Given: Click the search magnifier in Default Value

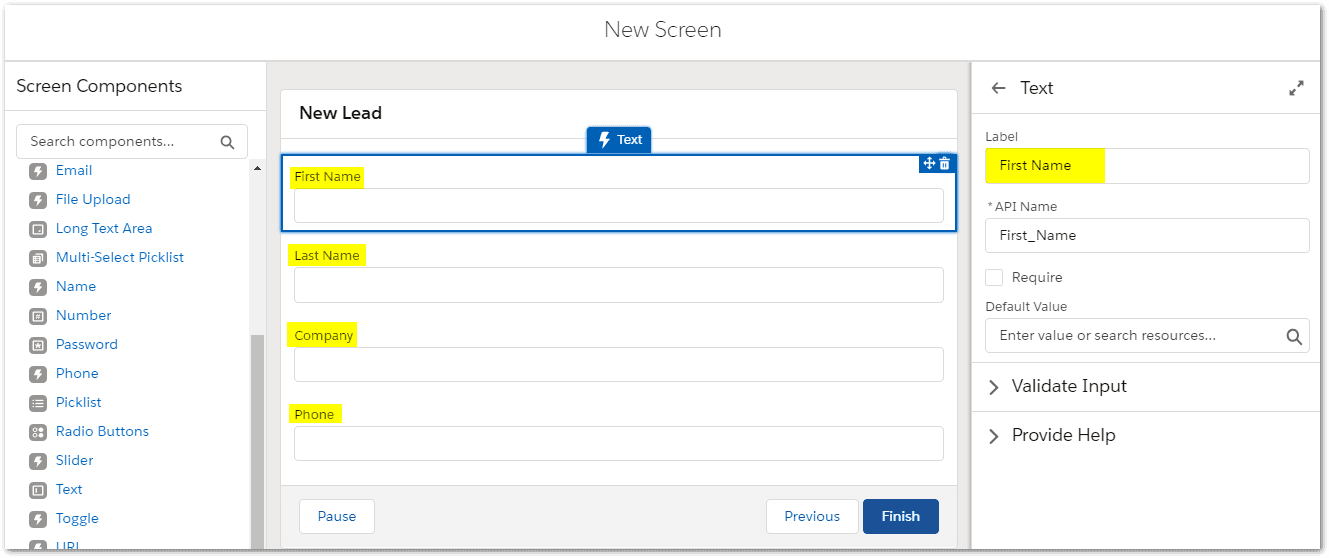Looking at the screenshot, I should 1293,336.
